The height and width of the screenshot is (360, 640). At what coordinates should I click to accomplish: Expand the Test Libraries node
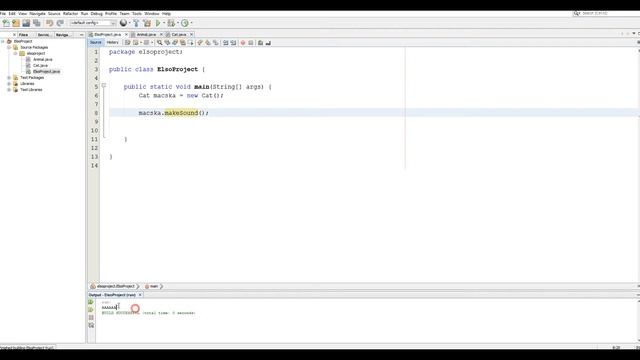click(x=9, y=90)
